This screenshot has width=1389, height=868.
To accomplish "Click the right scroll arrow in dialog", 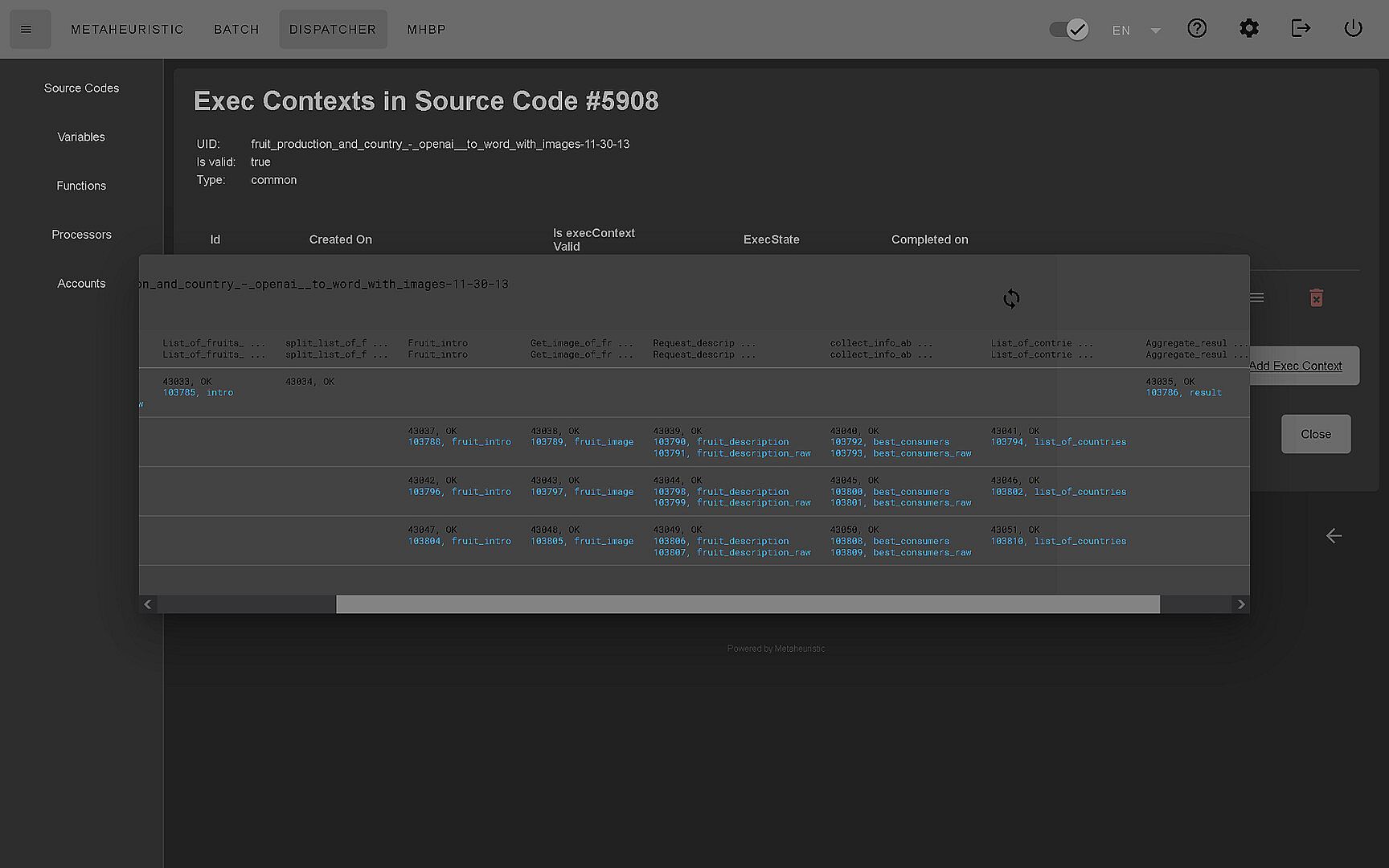I will click(1240, 604).
